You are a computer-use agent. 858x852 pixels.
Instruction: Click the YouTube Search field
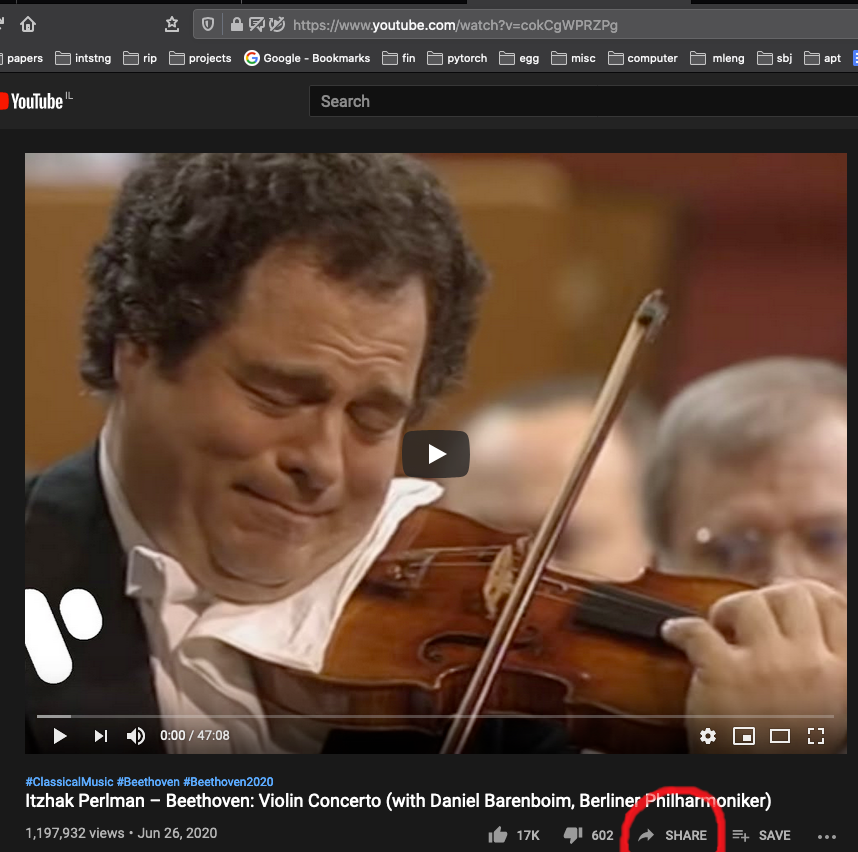click(x=583, y=101)
